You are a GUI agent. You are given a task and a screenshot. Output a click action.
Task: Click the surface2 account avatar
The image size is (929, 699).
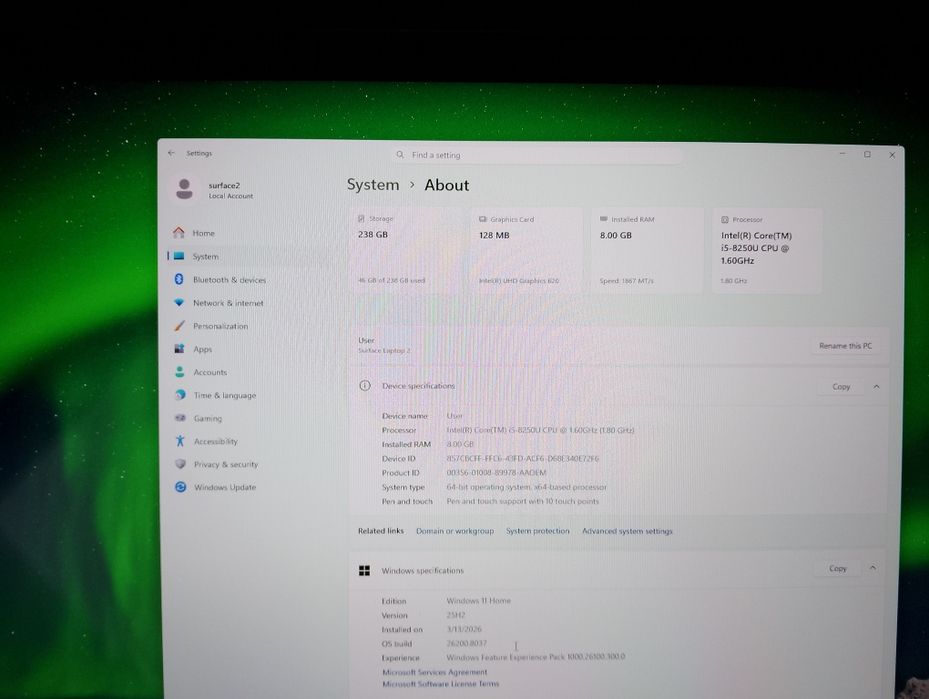click(x=184, y=190)
